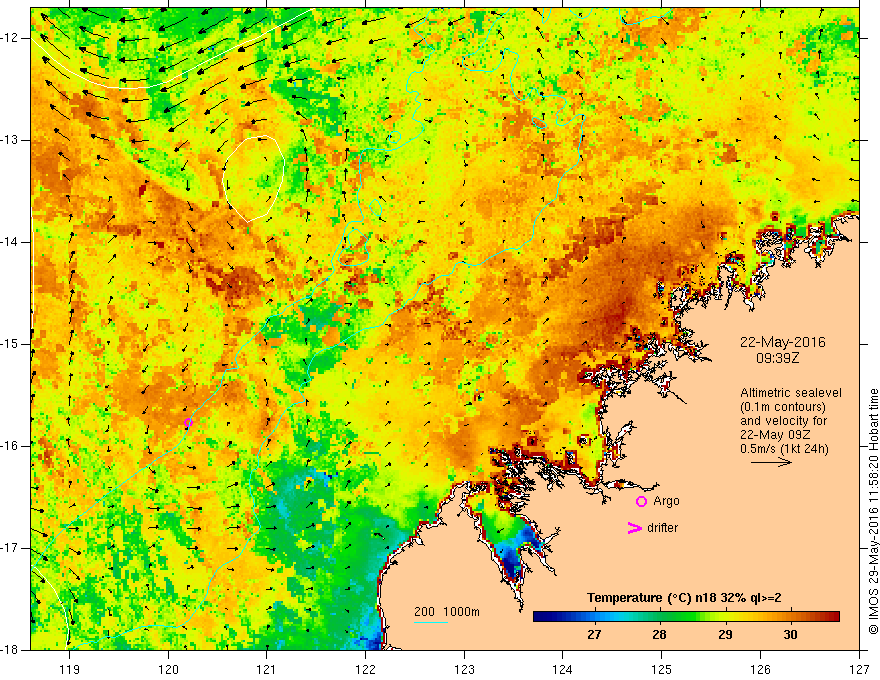This screenshot has width=880, height=680.
Task: Click the cyan 200 1000m isobath legend line
Action: click(431, 622)
